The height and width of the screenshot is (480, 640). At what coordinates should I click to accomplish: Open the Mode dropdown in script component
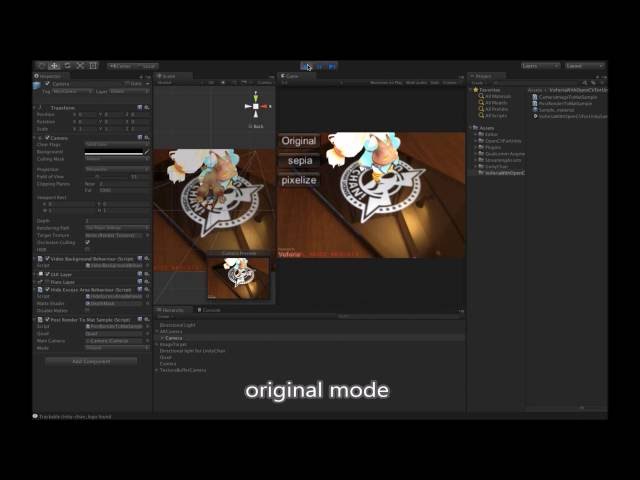click(117, 348)
